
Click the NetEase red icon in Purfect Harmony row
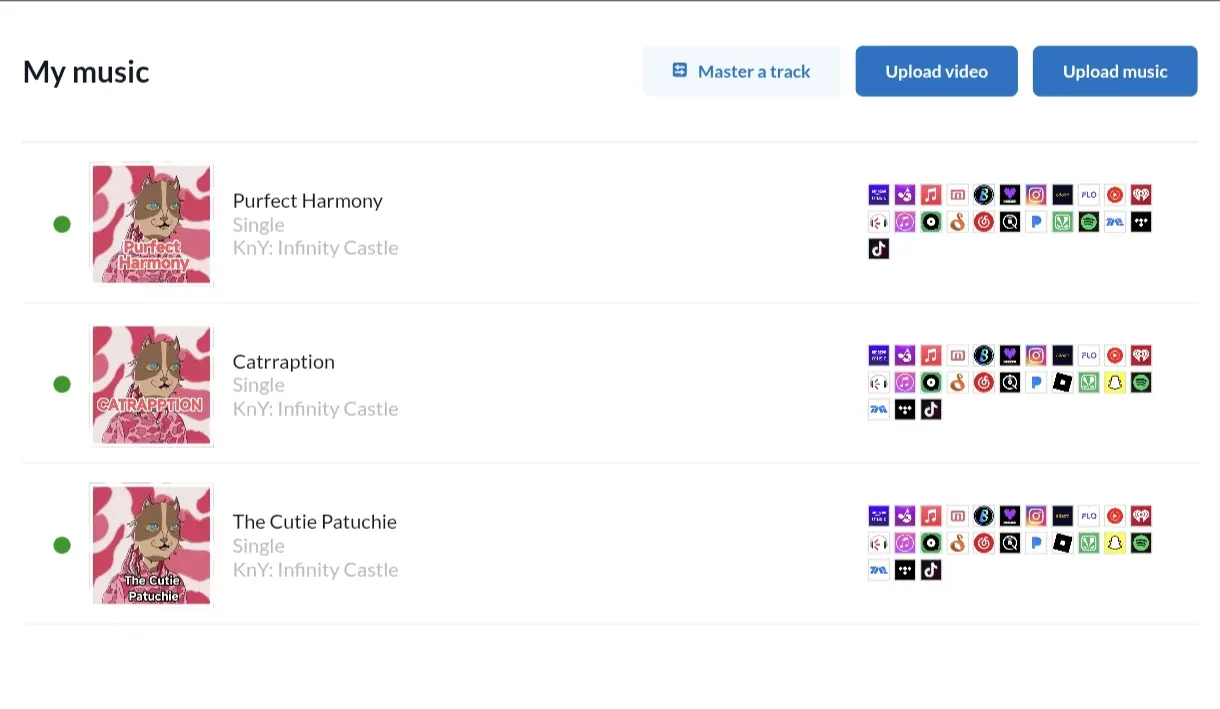pos(983,222)
